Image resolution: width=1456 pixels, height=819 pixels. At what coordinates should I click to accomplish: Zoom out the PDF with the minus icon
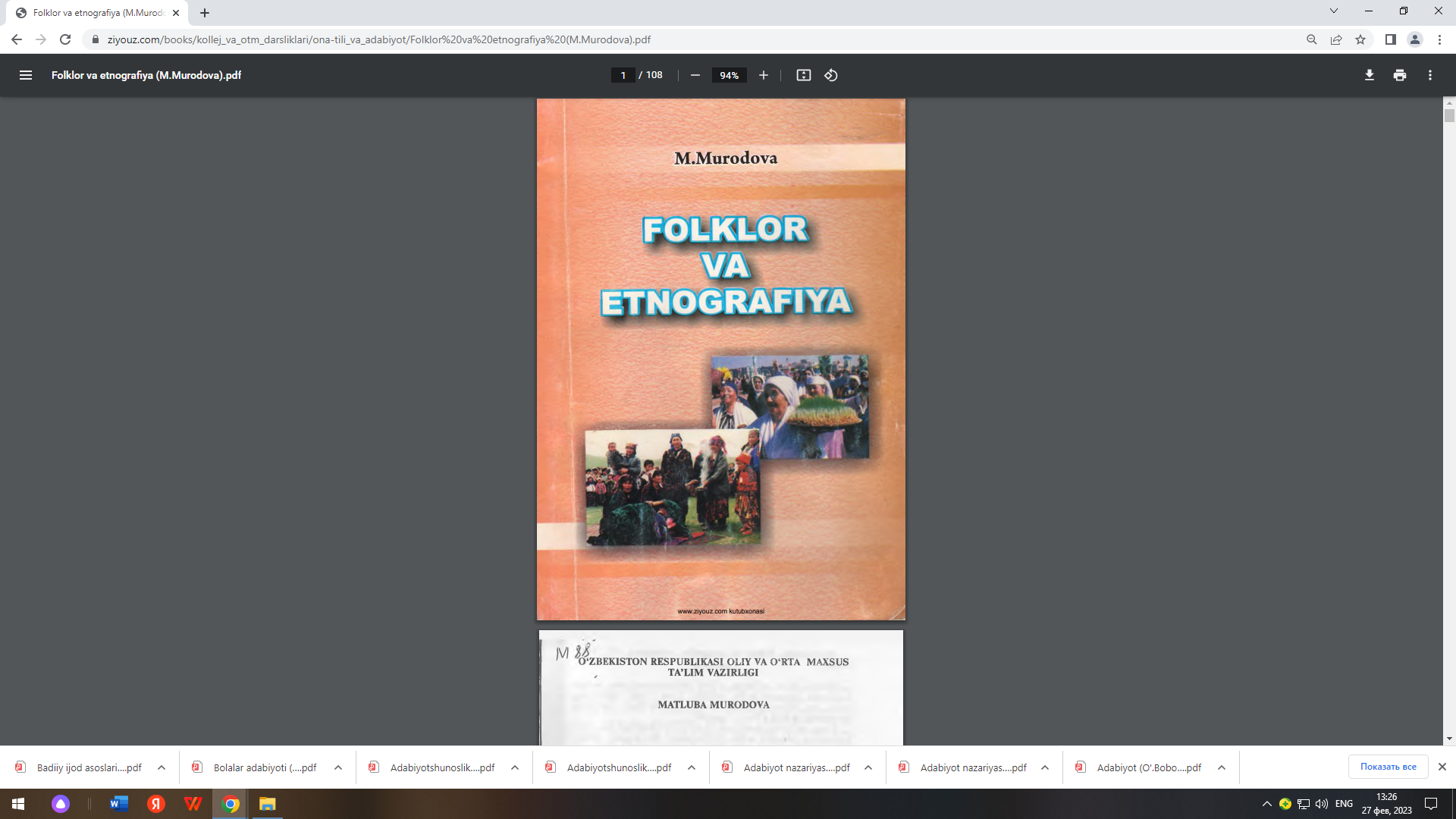[695, 75]
